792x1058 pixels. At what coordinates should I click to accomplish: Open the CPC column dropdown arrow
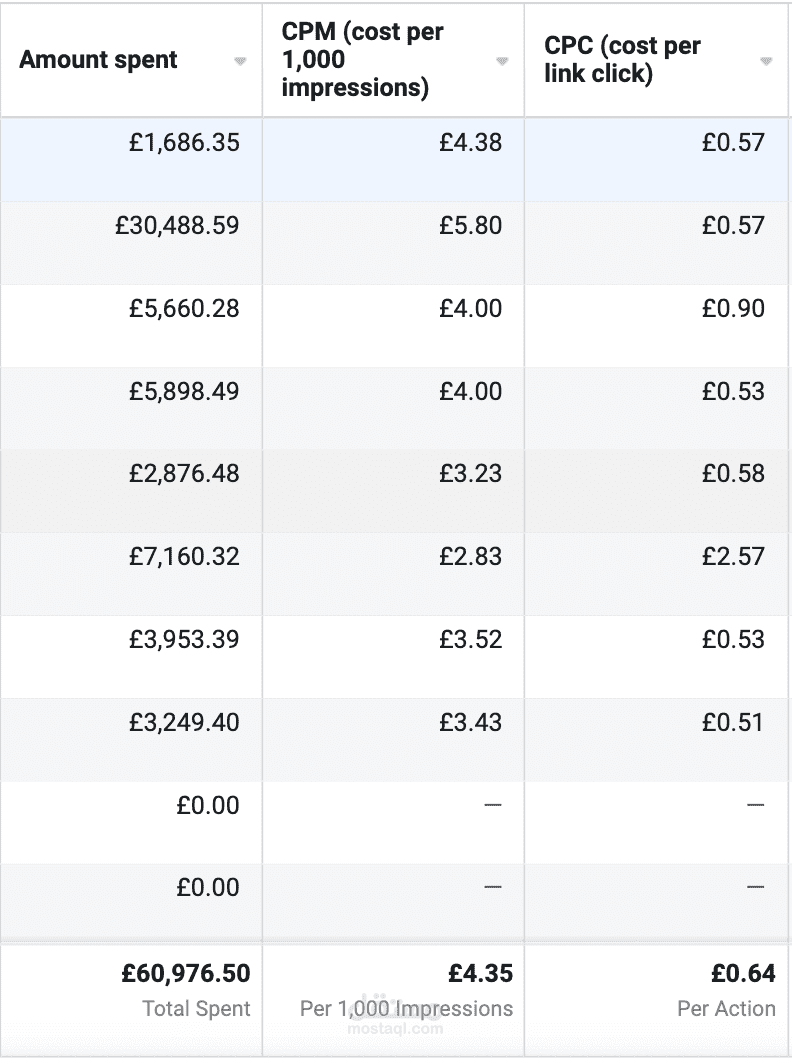[x=766, y=61]
